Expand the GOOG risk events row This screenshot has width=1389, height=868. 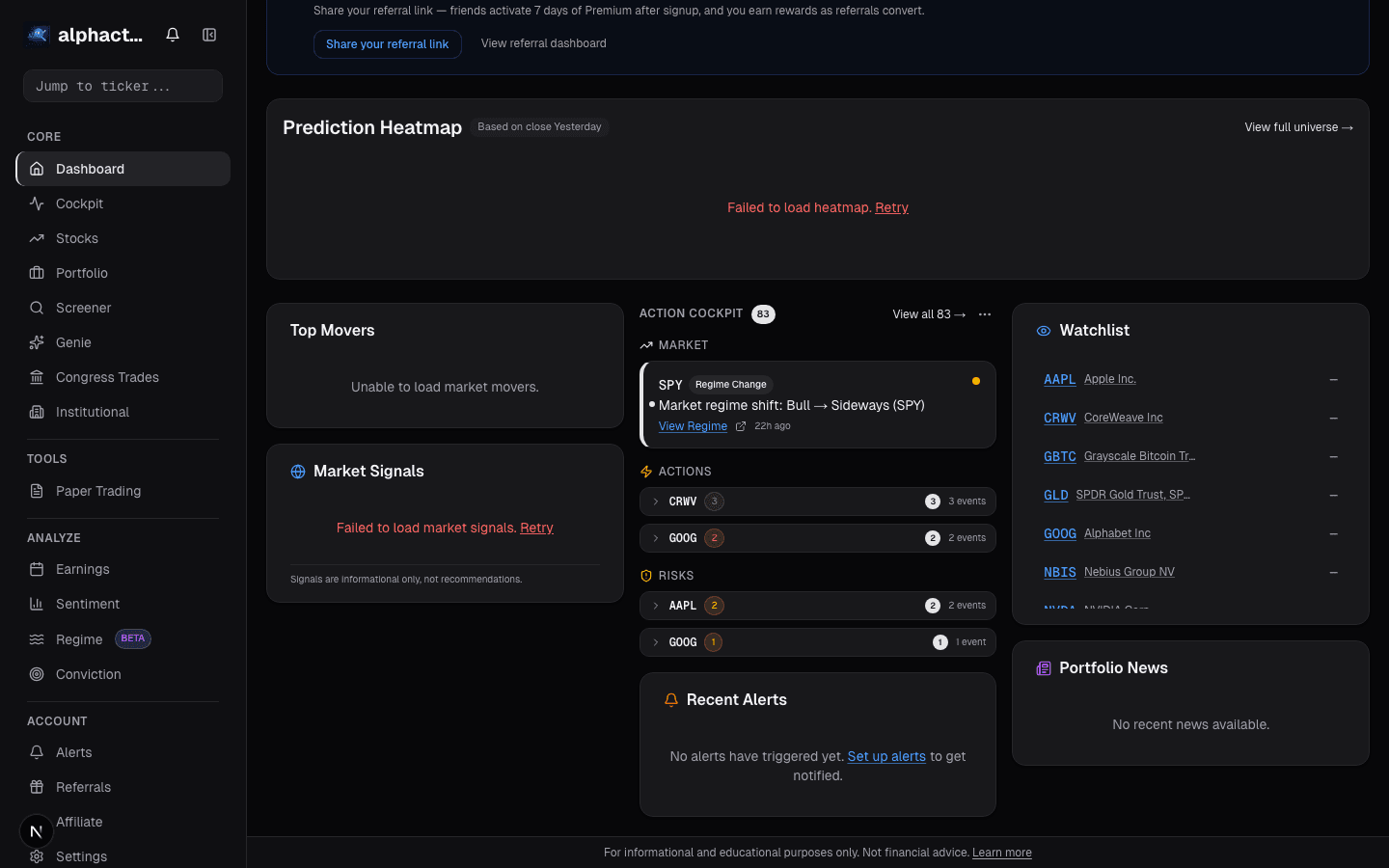tap(656, 642)
